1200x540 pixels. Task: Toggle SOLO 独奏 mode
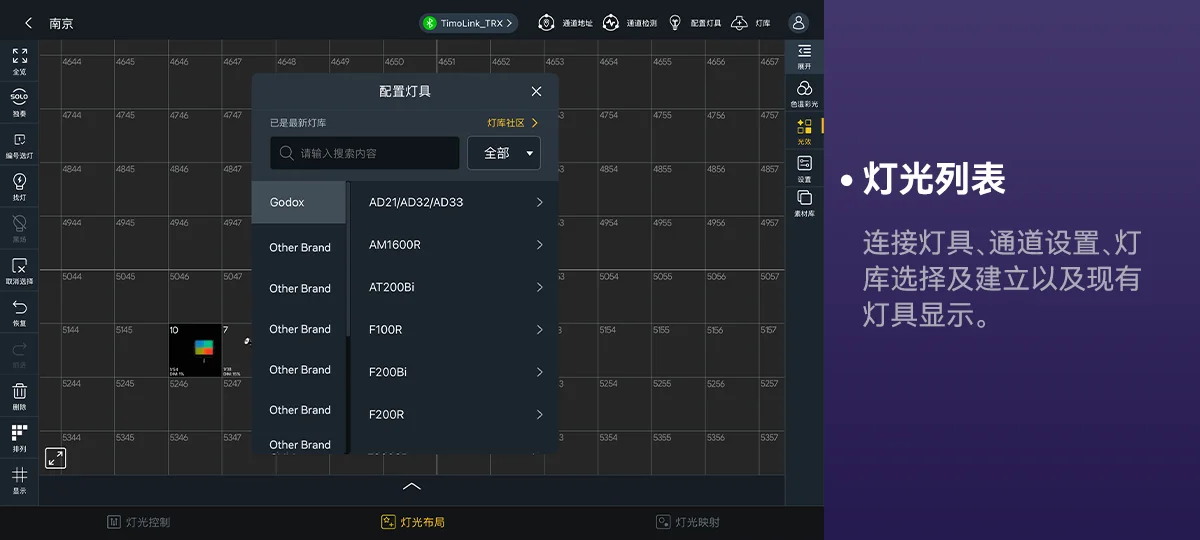point(19,102)
